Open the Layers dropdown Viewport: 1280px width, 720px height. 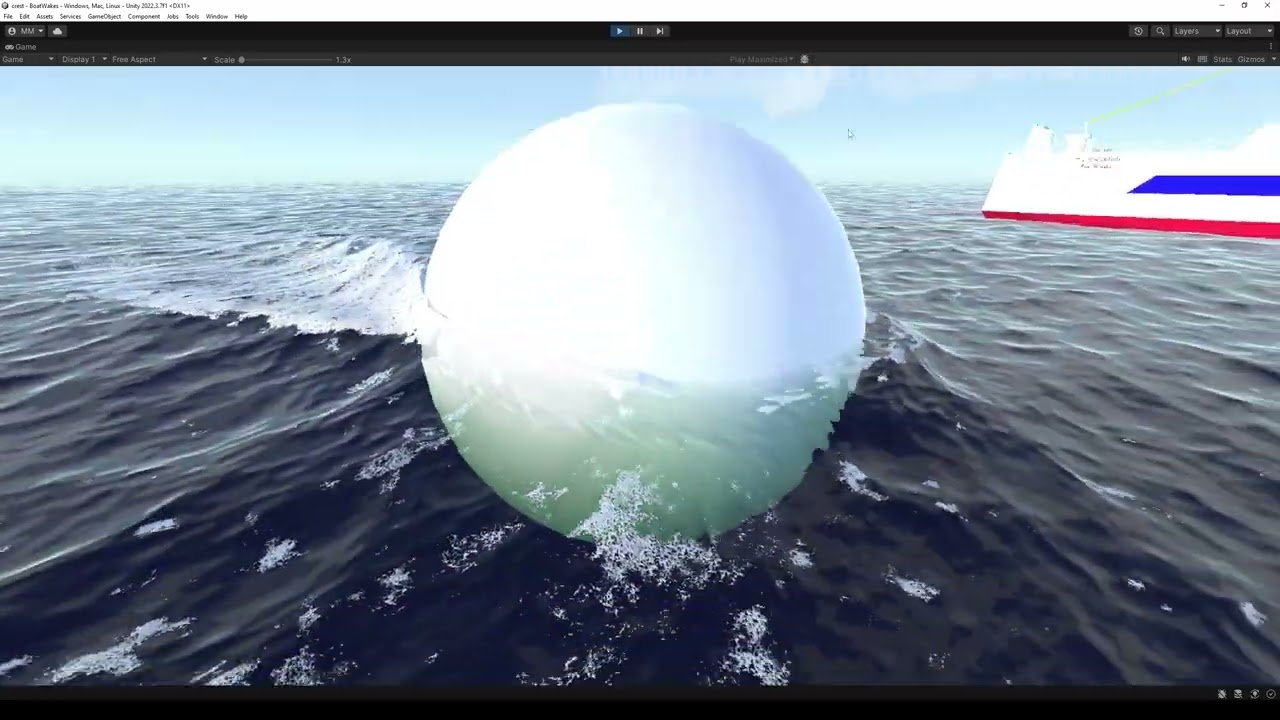pos(1196,31)
